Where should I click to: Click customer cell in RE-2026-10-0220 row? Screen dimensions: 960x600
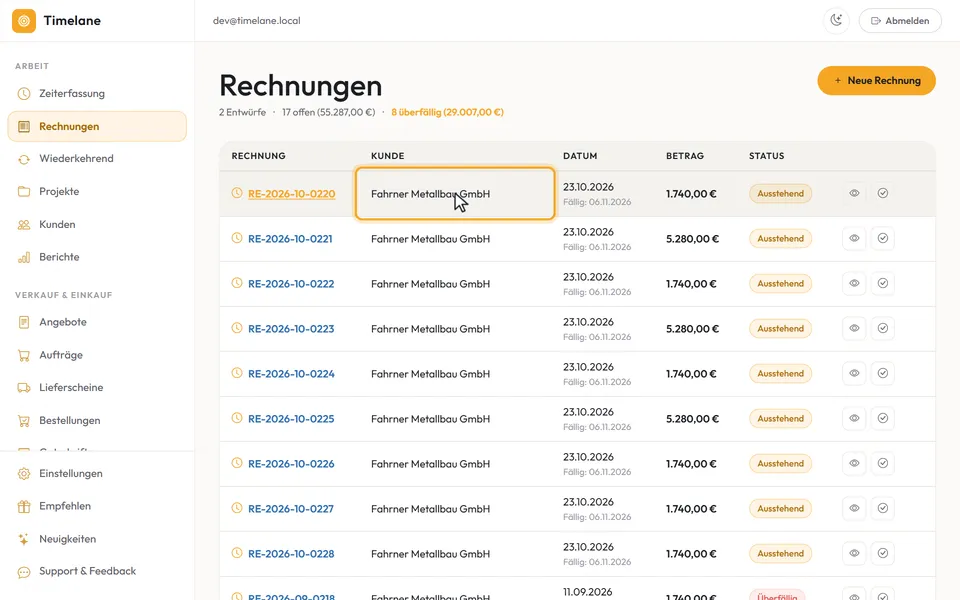pos(455,193)
